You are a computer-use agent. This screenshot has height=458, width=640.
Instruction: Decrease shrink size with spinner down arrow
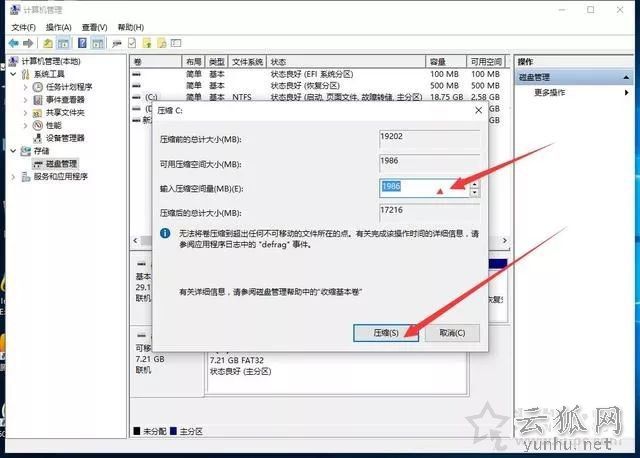point(474,192)
